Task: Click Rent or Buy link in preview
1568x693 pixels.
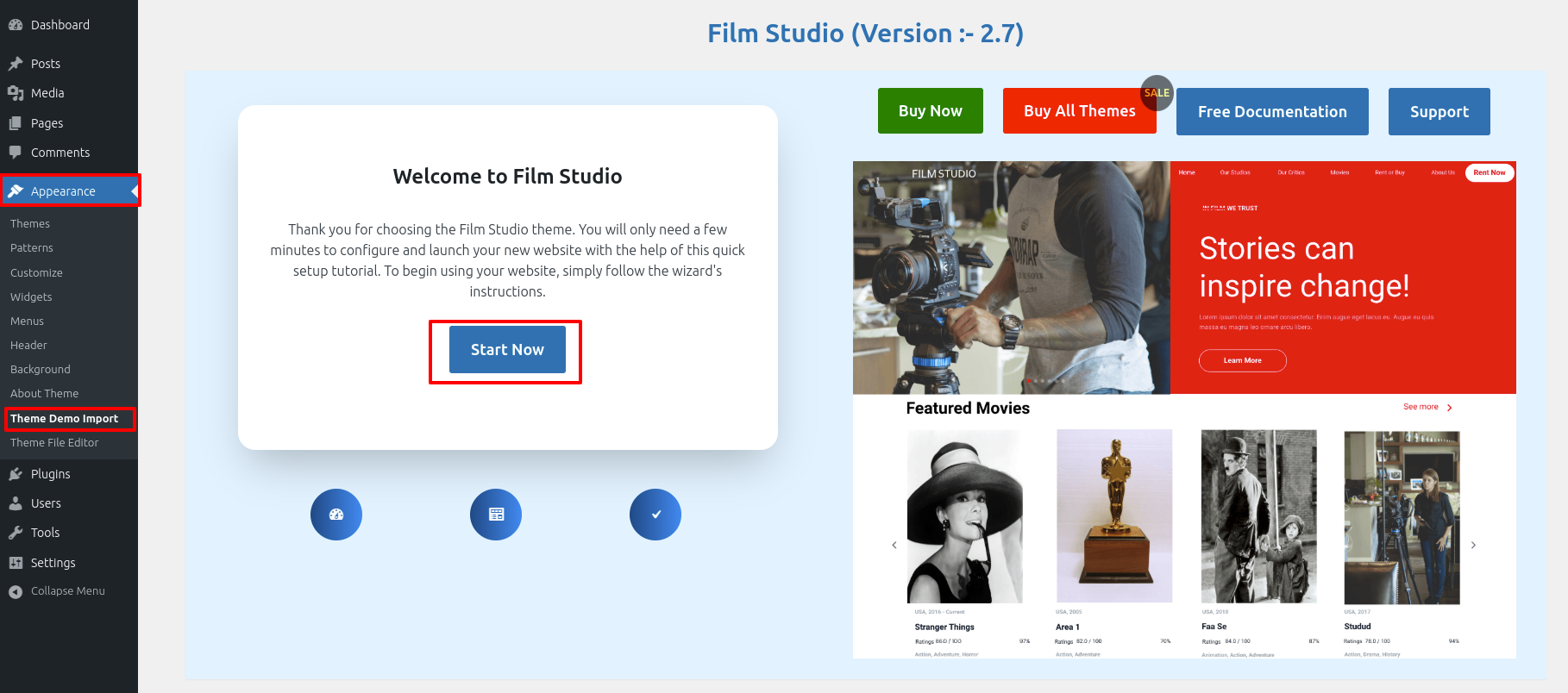Action: (1389, 172)
